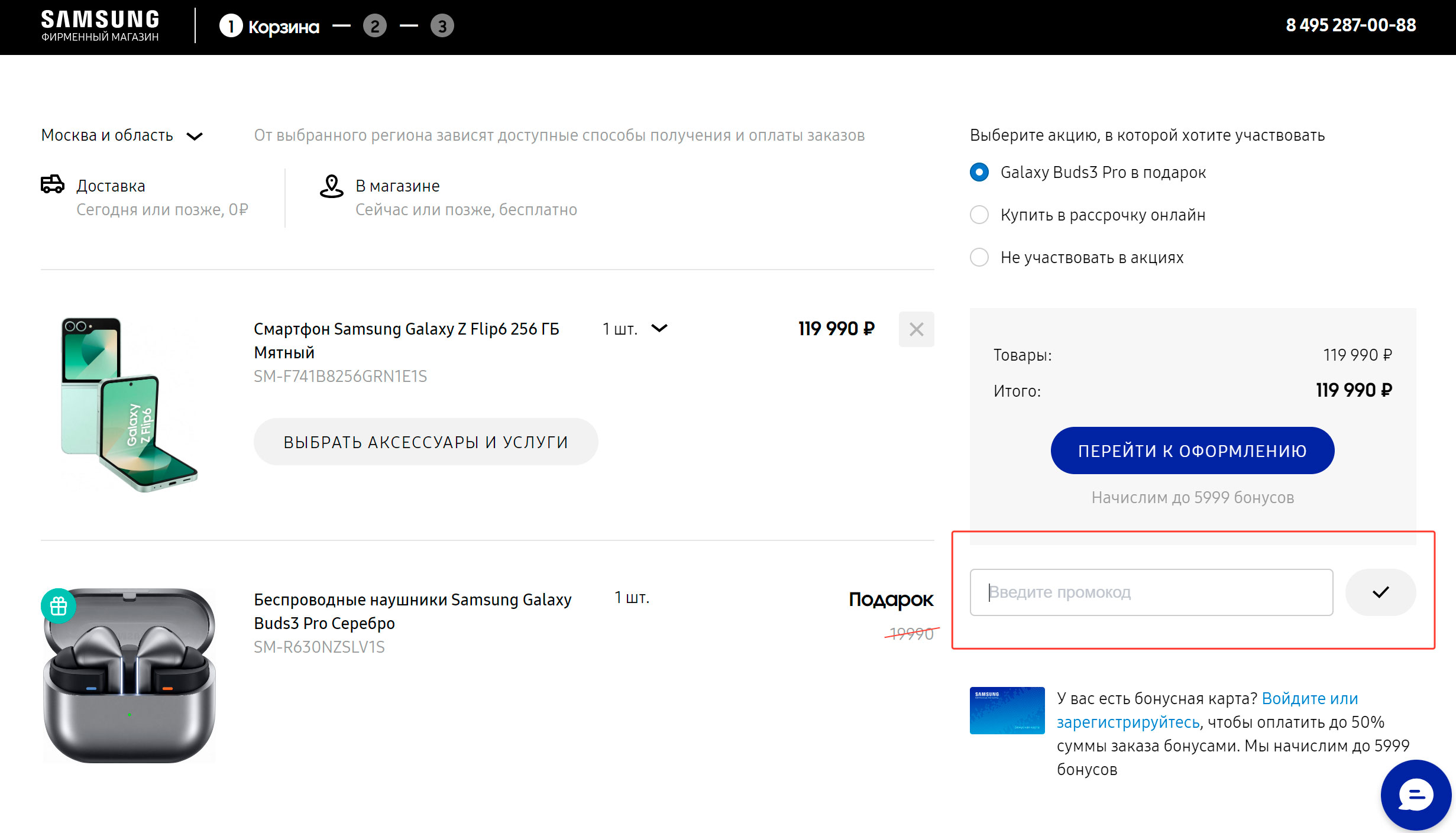Open the chat support bubble
This screenshot has width=1456, height=833.
pyautogui.click(x=1416, y=795)
